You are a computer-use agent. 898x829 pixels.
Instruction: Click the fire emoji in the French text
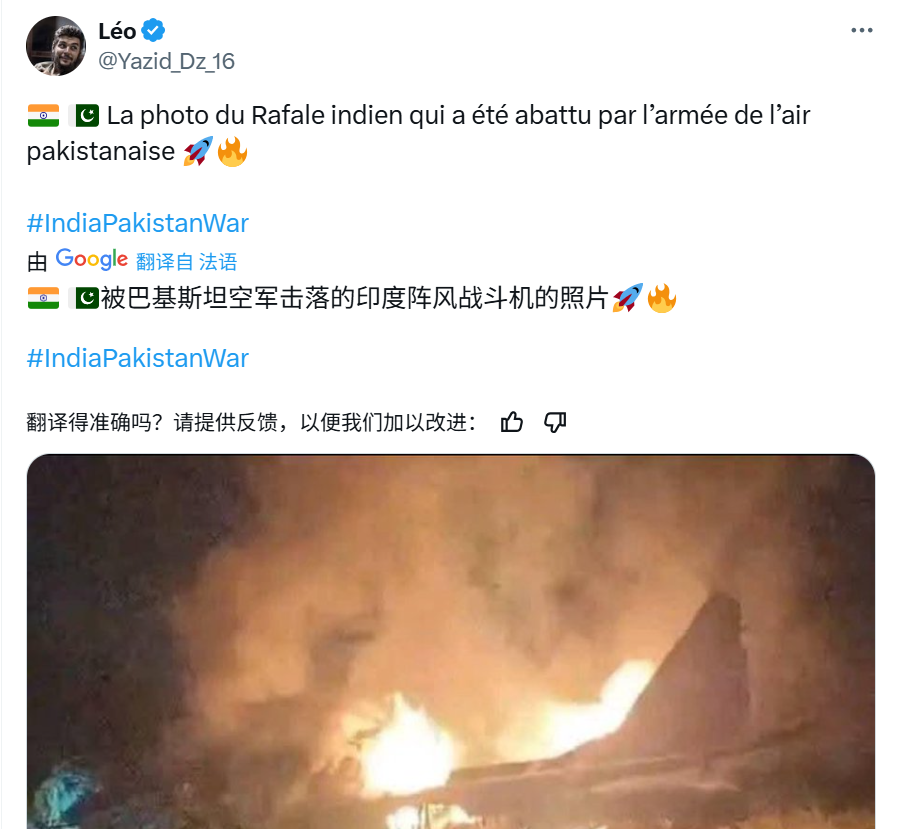232,152
